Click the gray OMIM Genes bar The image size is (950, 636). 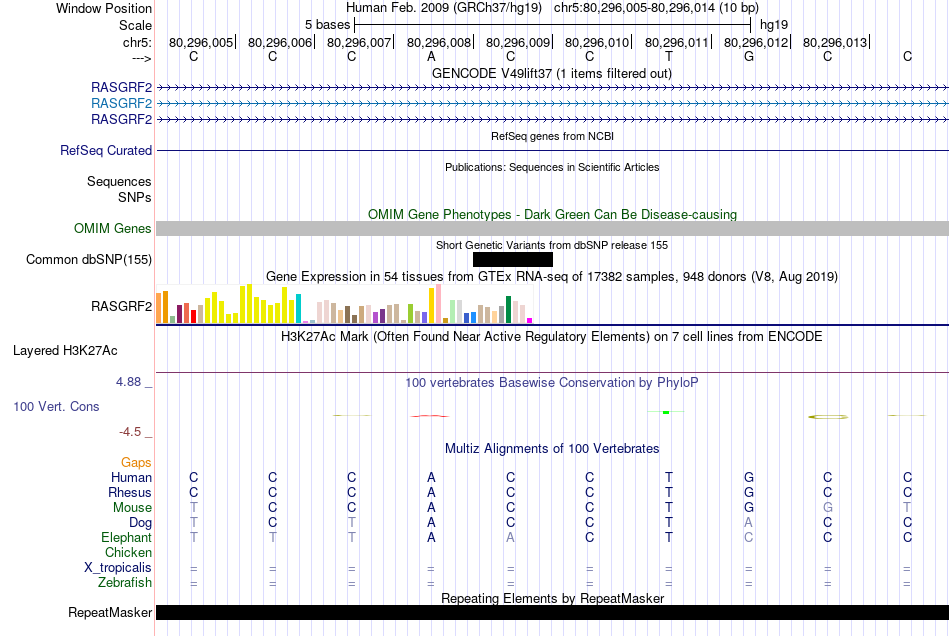tap(552, 228)
